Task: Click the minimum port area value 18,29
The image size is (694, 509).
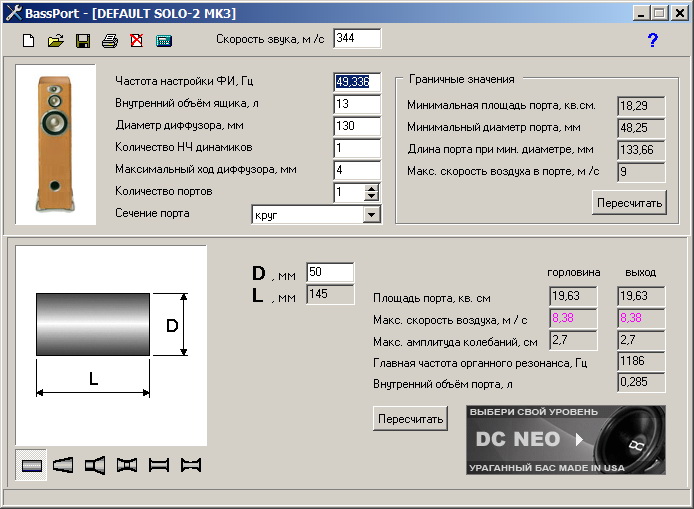Action: 641,106
